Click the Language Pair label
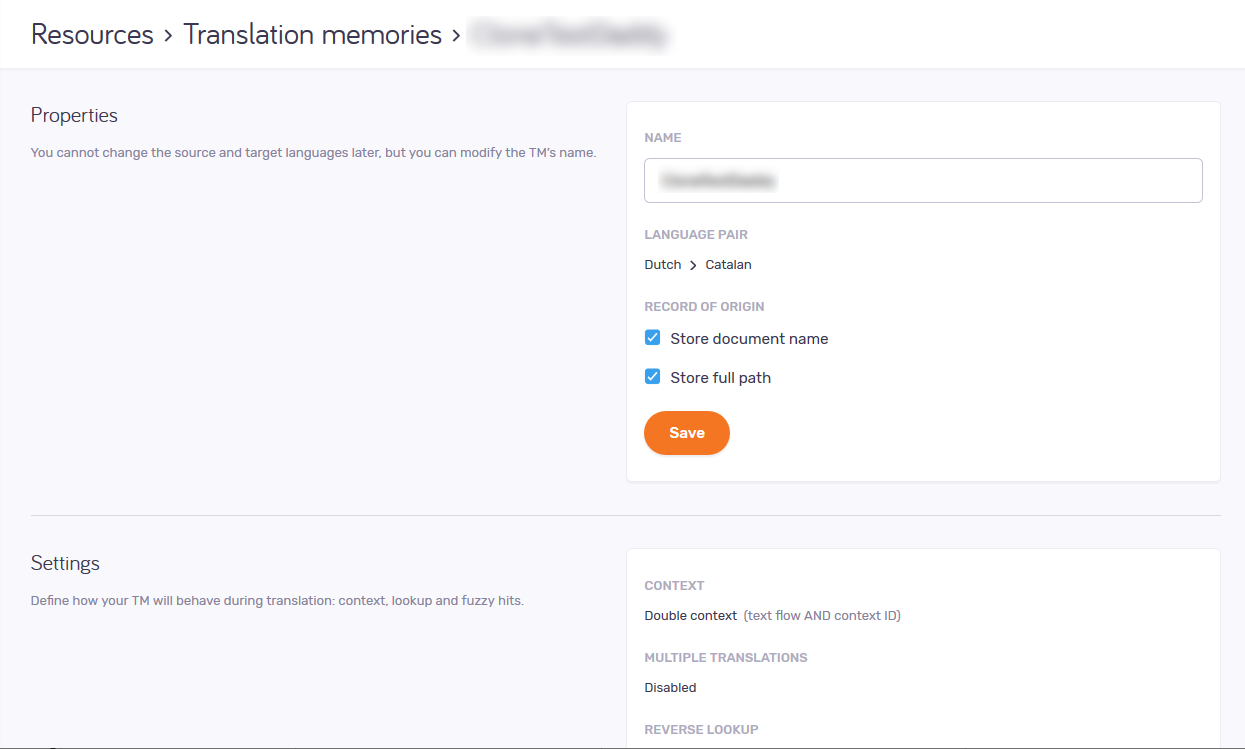Image resolution: width=1245 pixels, height=749 pixels. (x=695, y=235)
